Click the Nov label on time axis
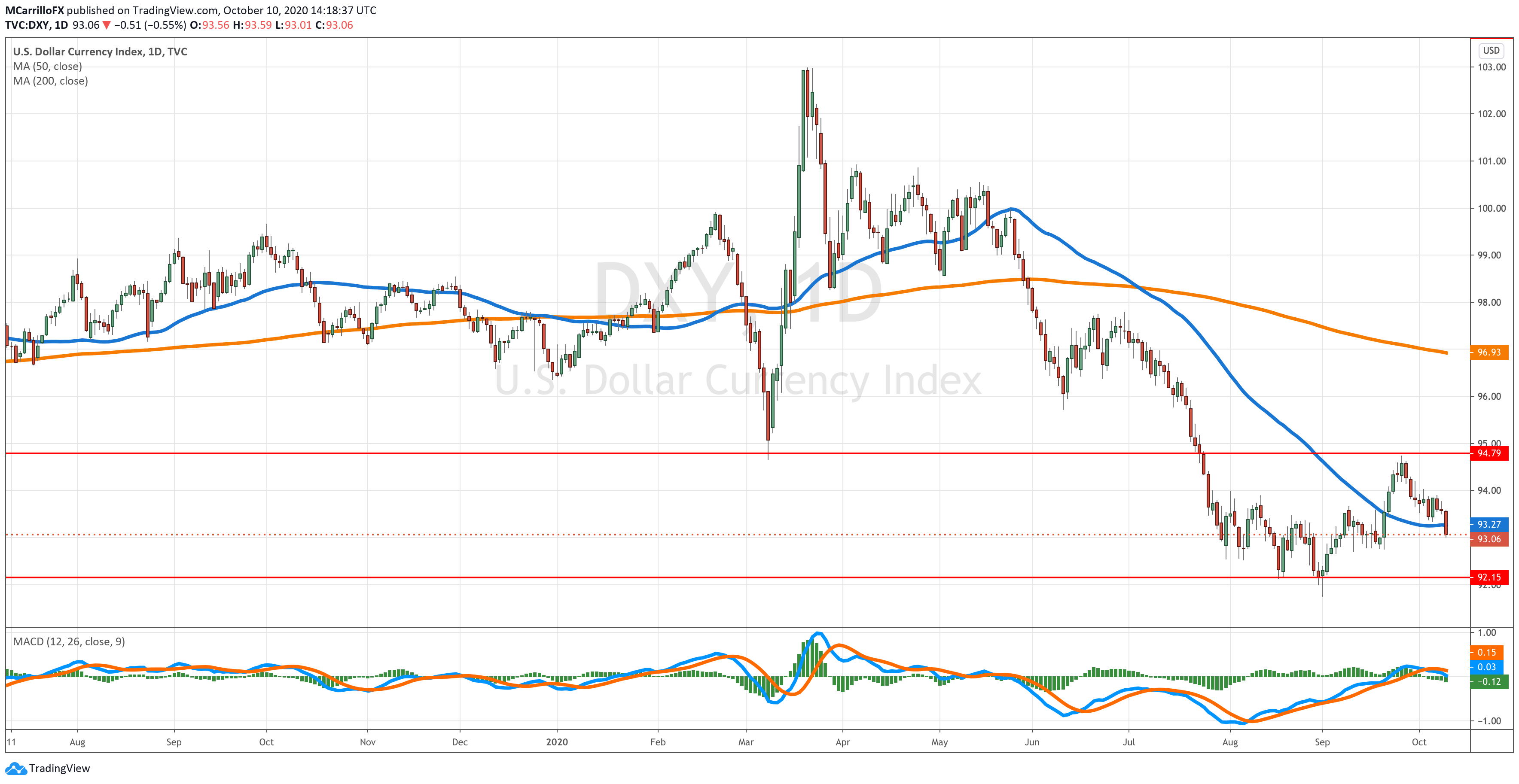This screenshot has width=1519, height=784. [367, 741]
